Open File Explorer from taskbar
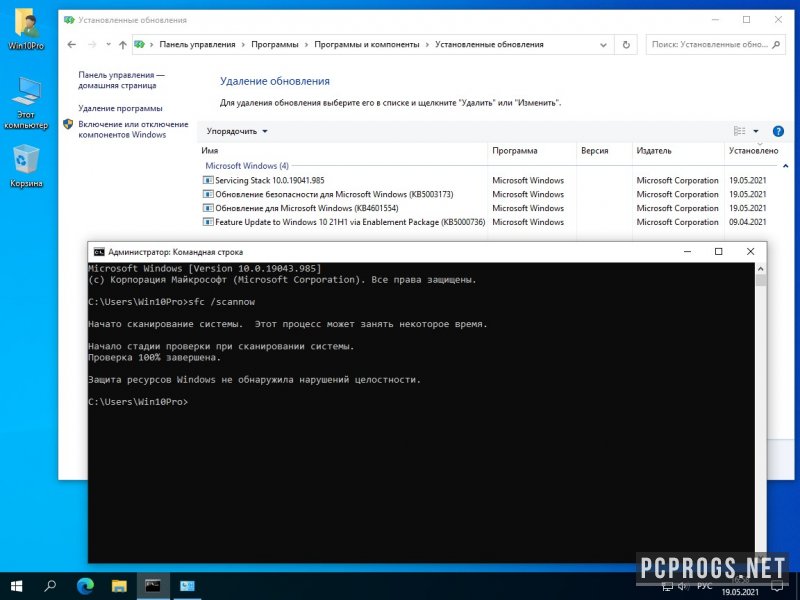The height and width of the screenshot is (600, 800). pos(119,586)
